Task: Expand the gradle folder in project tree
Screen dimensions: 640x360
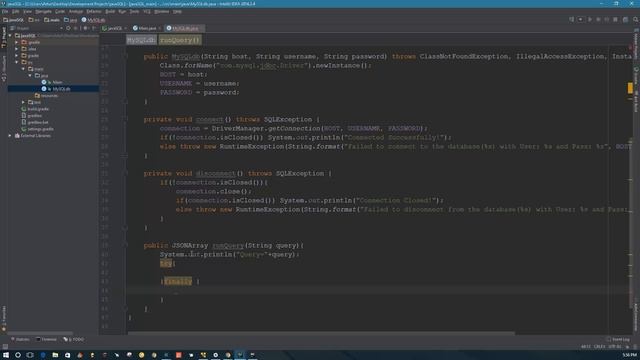Action: [x=17, y=56]
